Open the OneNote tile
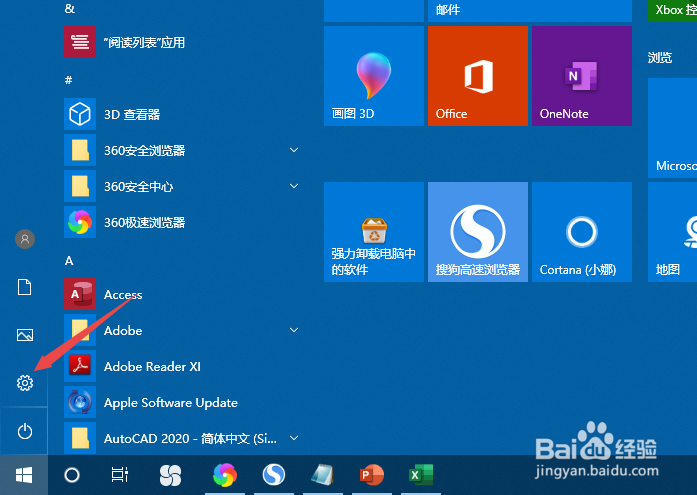 (x=582, y=76)
